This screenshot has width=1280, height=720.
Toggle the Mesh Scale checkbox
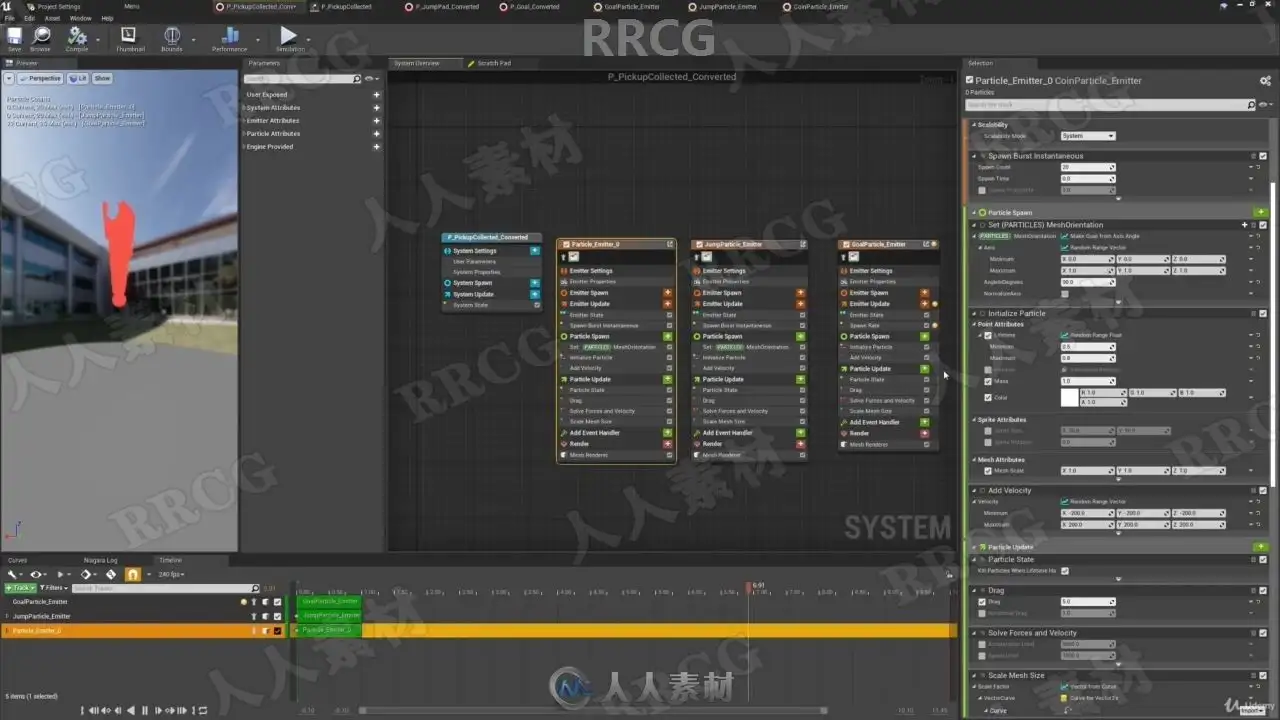click(x=988, y=470)
